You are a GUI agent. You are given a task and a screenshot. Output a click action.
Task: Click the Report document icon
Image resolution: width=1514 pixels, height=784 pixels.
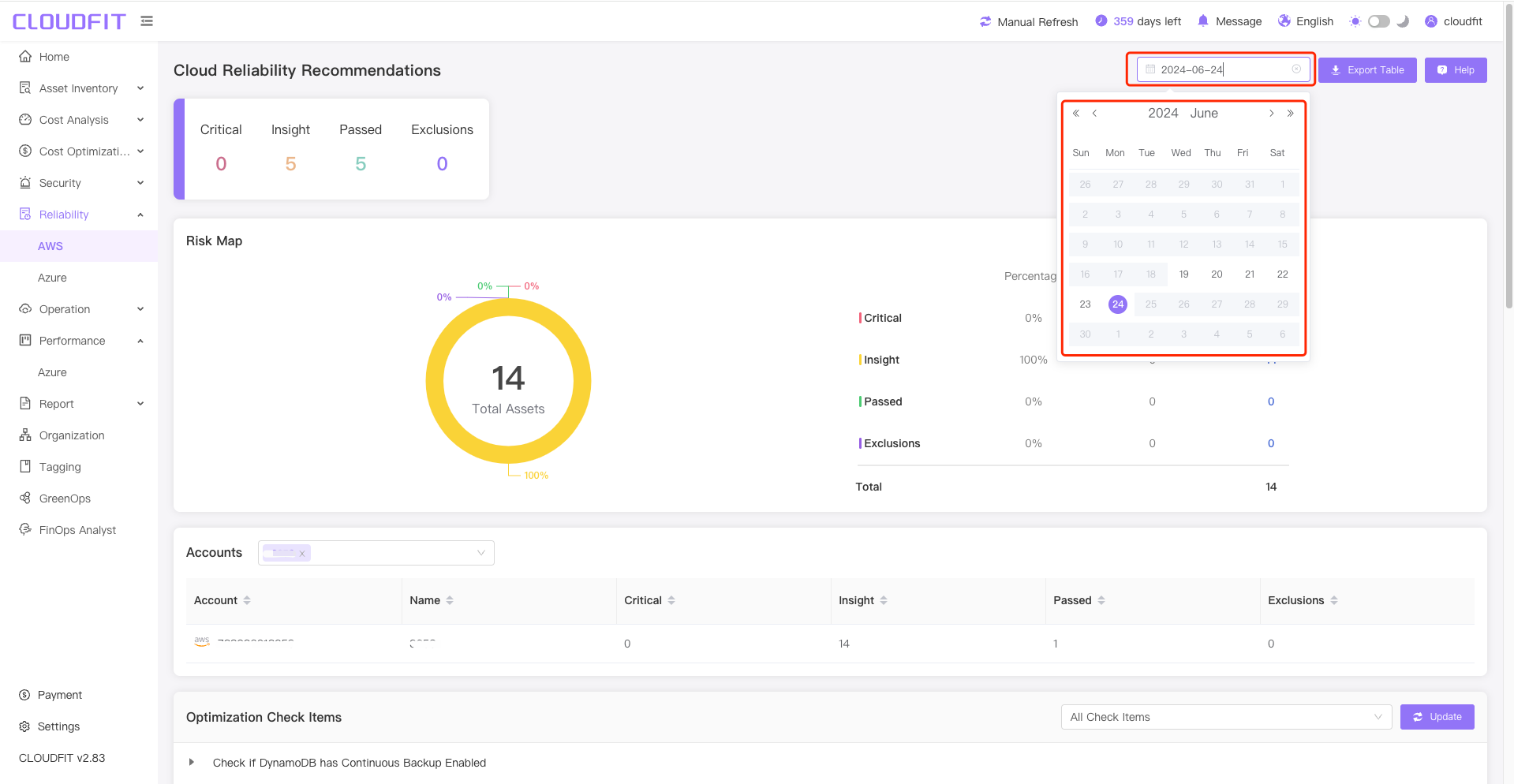click(25, 404)
